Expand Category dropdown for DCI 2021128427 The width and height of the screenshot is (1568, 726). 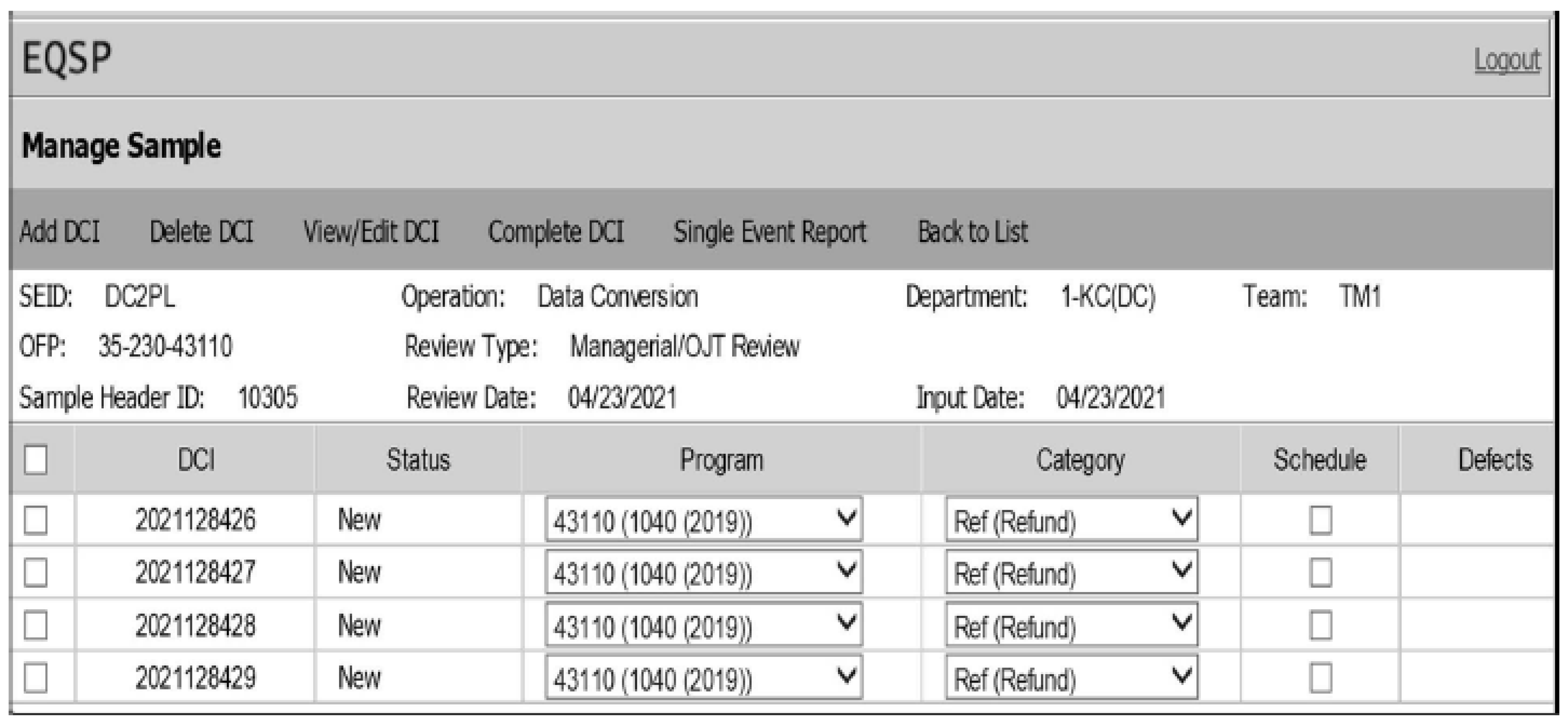click(x=1071, y=572)
